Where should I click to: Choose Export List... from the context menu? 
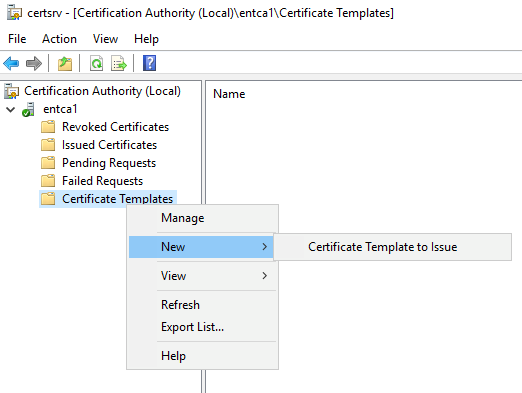[x=203, y=327]
